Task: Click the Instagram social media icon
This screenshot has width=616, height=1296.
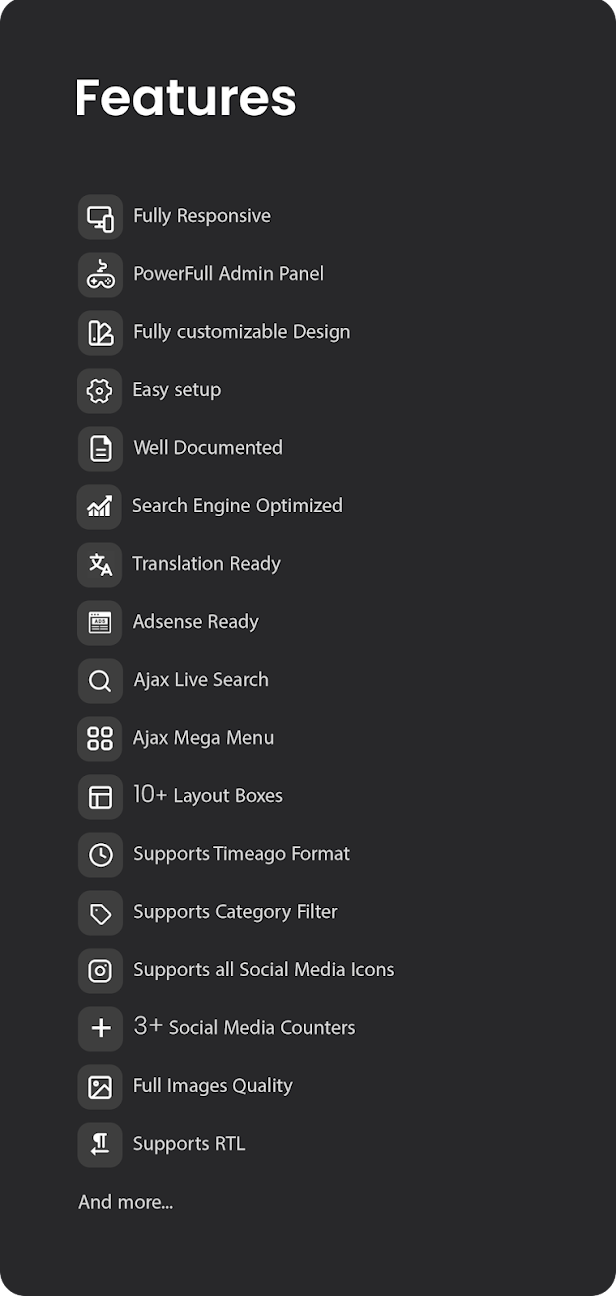Action: click(x=100, y=971)
